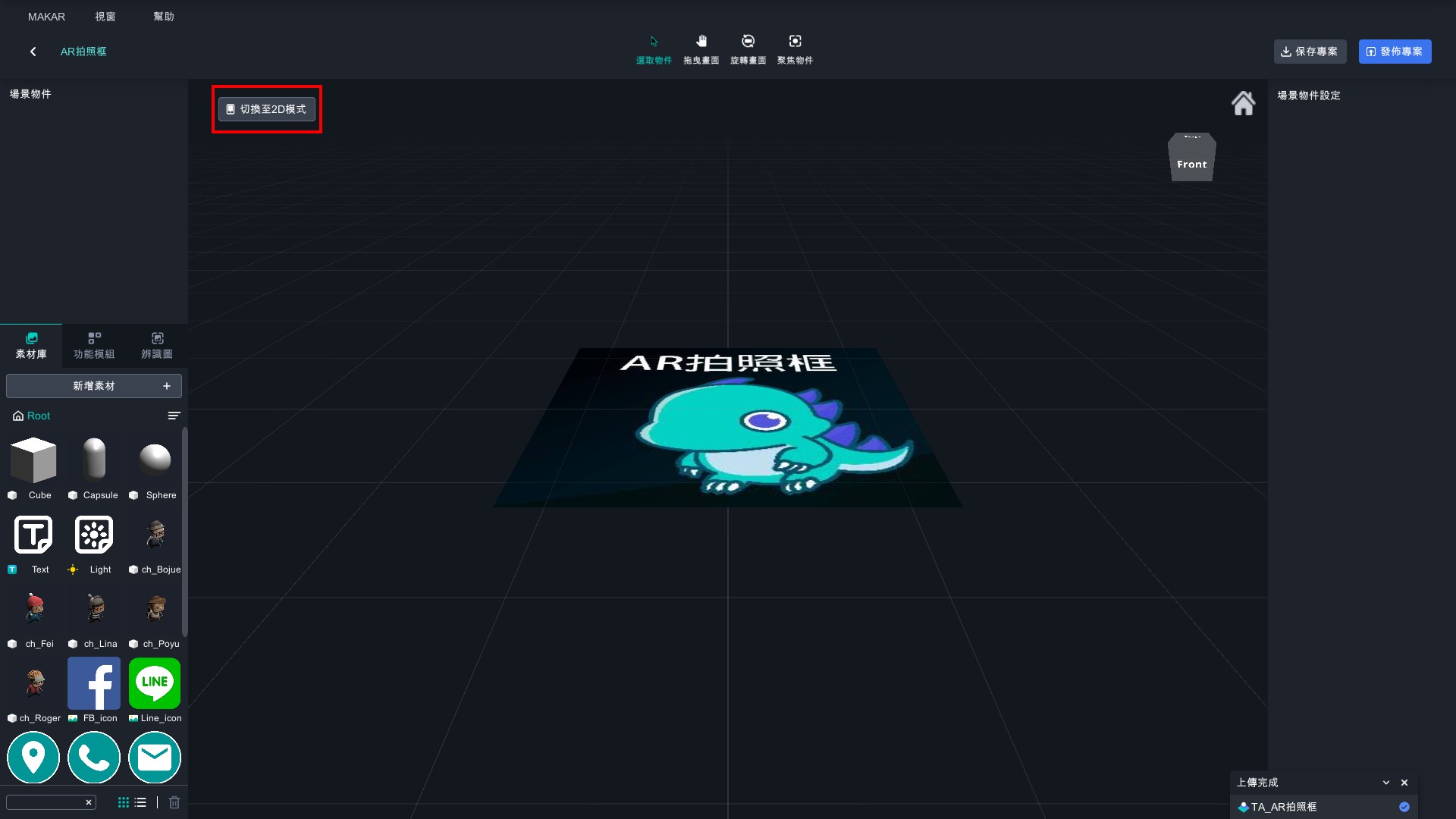Clear the asset search field
1456x819 pixels.
(89, 802)
